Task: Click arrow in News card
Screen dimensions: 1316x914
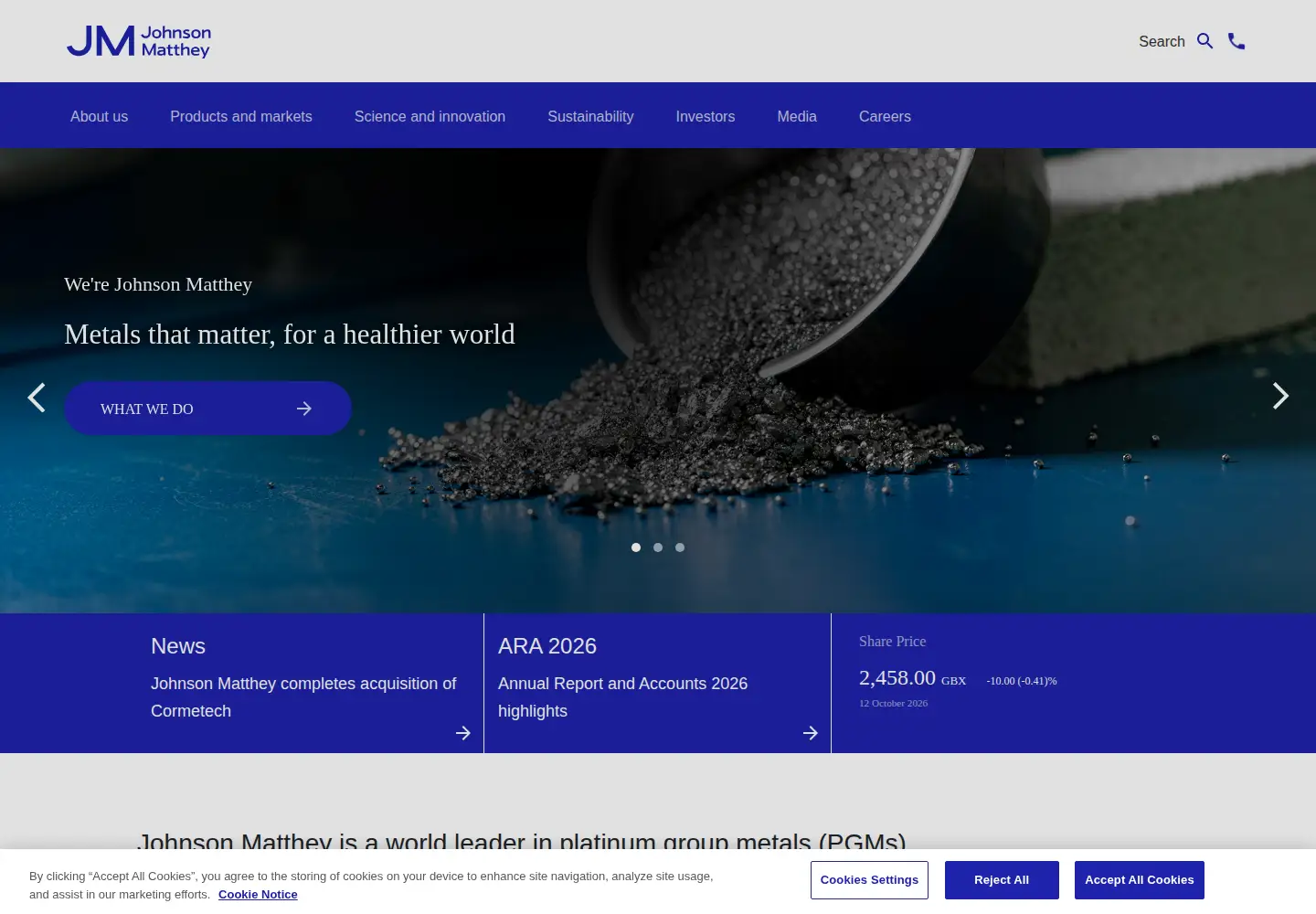Action: pyautogui.click(x=463, y=733)
